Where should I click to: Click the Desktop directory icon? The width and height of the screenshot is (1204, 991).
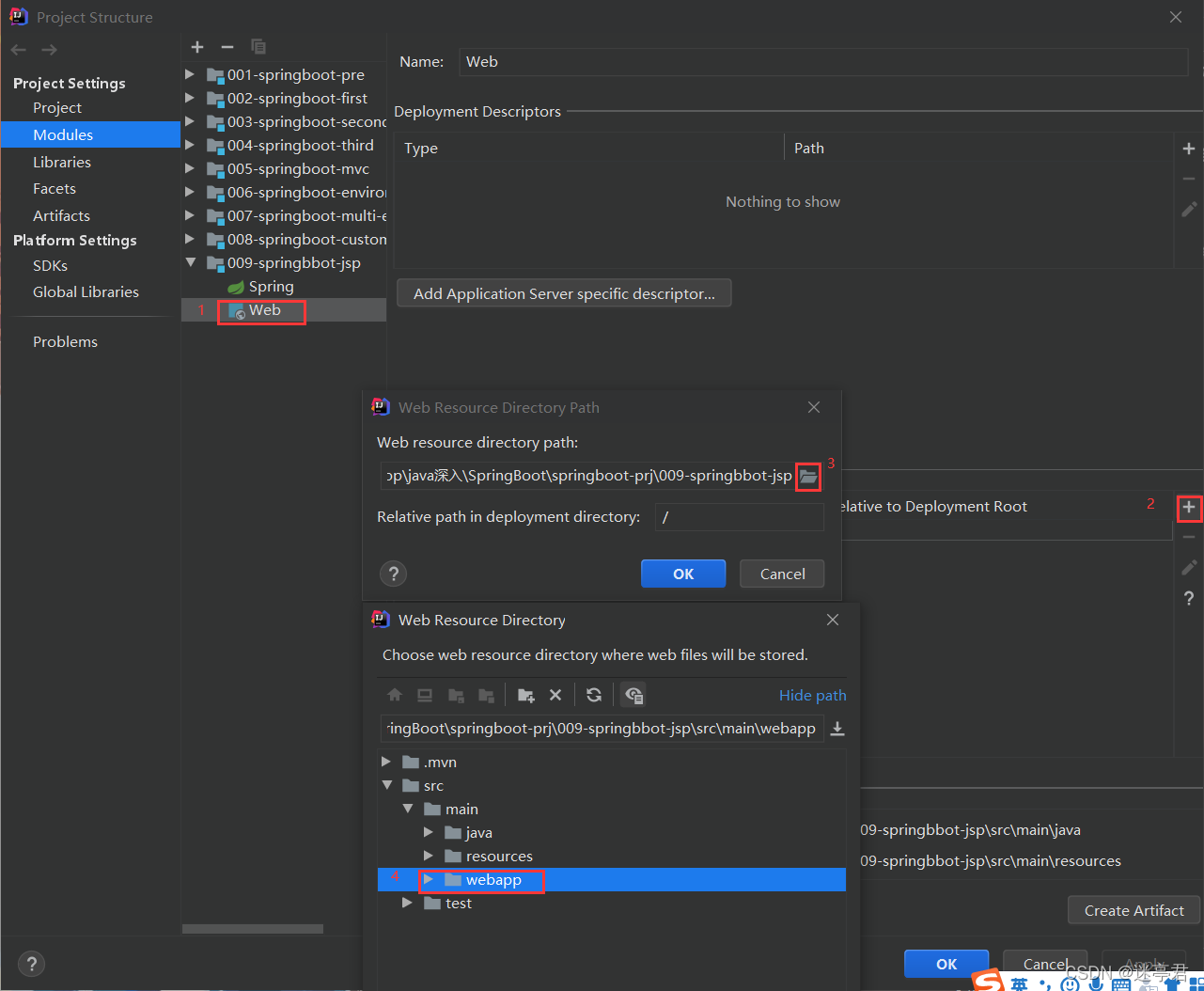tap(425, 695)
